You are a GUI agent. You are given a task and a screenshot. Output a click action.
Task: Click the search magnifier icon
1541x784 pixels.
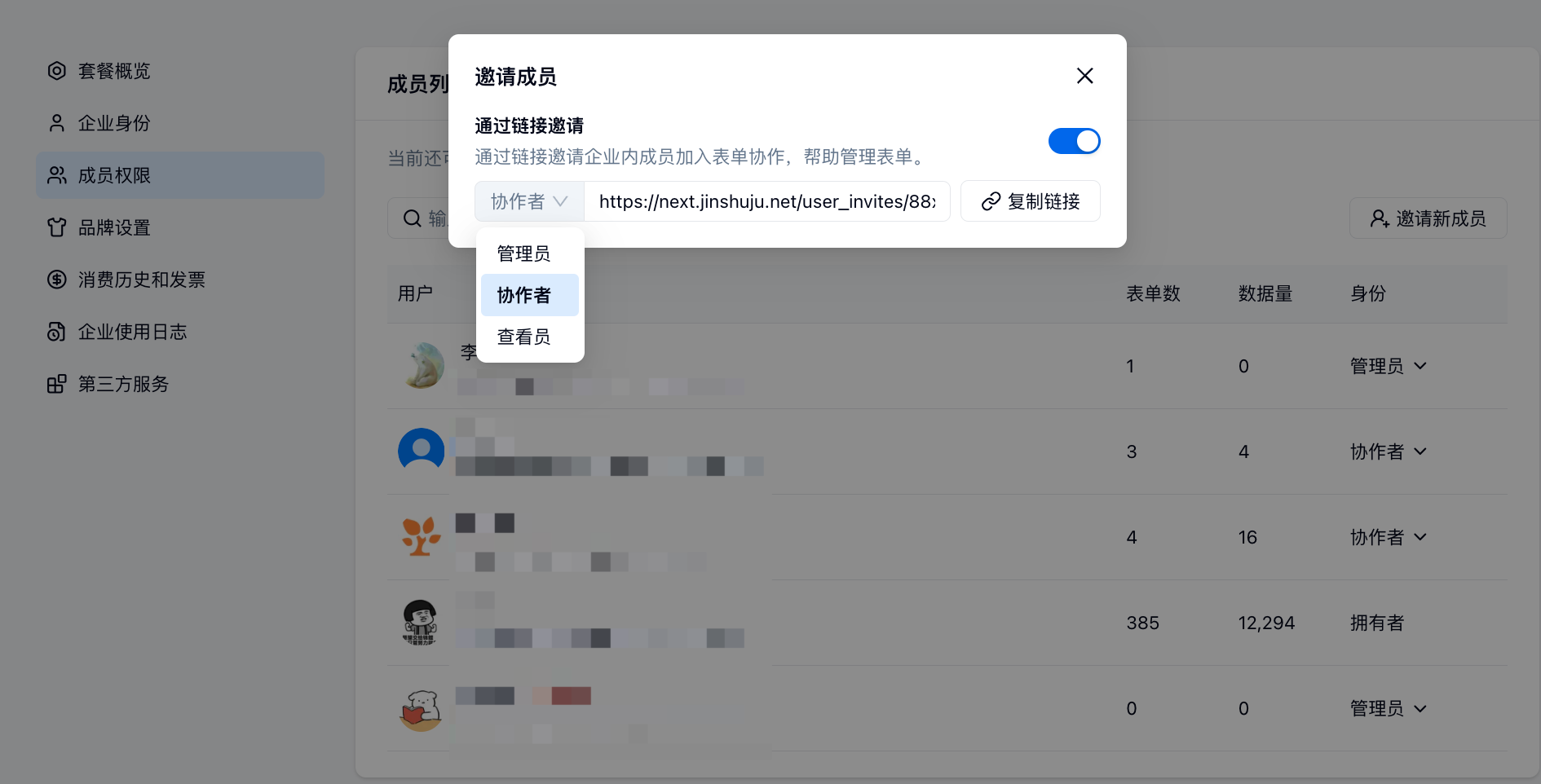point(413,218)
